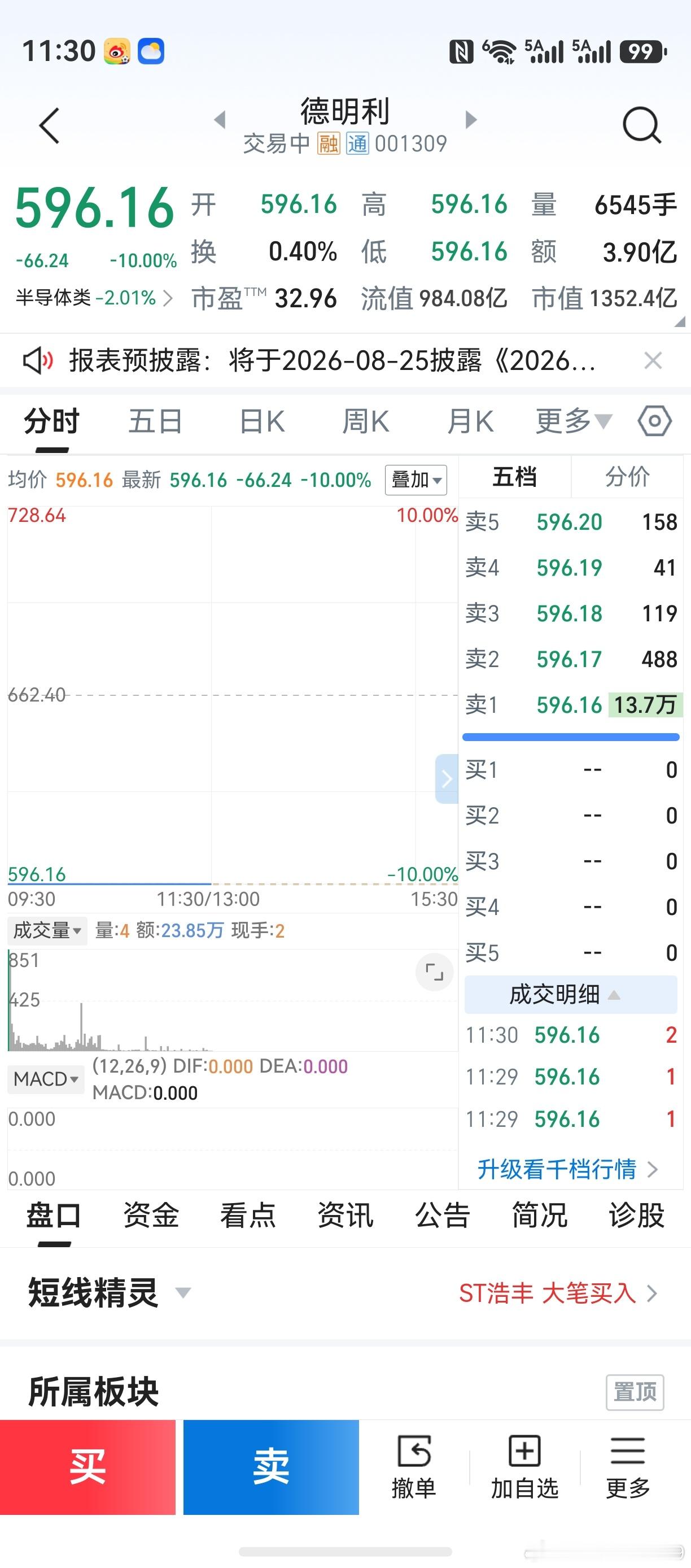Tap the battery indicator

pyautogui.click(x=643, y=52)
